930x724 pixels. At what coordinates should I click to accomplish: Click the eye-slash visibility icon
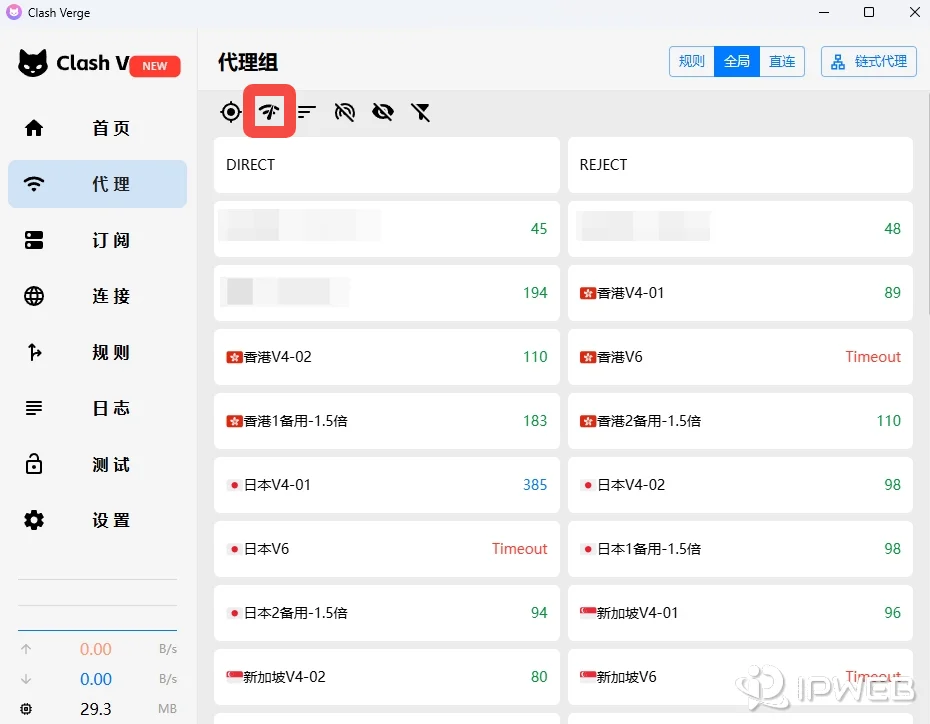coord(382,112)
